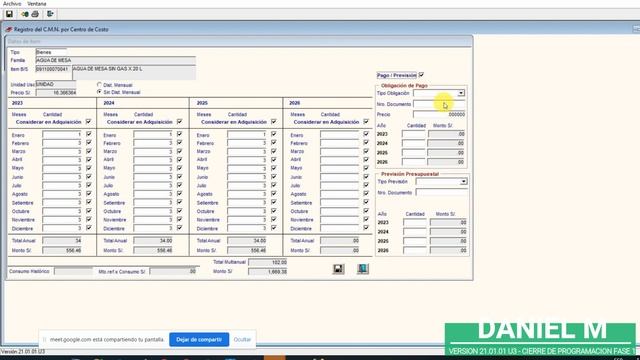Click the Previsión Presupuestal 2024 Cantidad field
The width and height of the screenshot is (640, 360).
415,232
